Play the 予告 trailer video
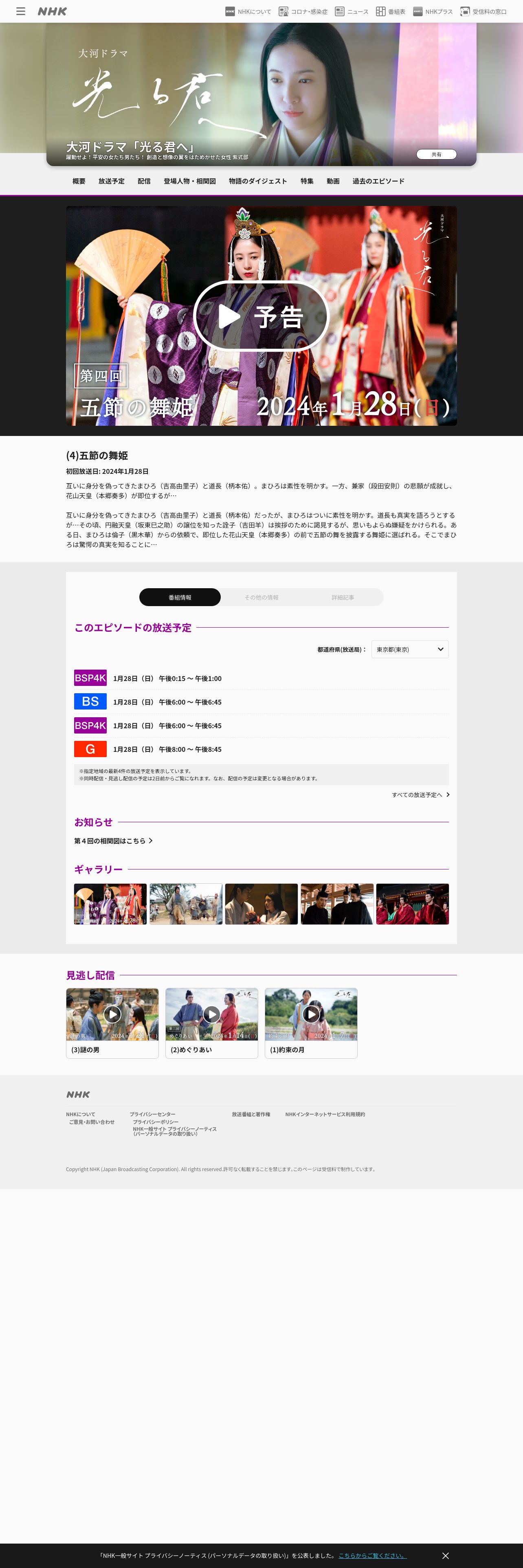 pyautogui.click(x=261, y=316)
